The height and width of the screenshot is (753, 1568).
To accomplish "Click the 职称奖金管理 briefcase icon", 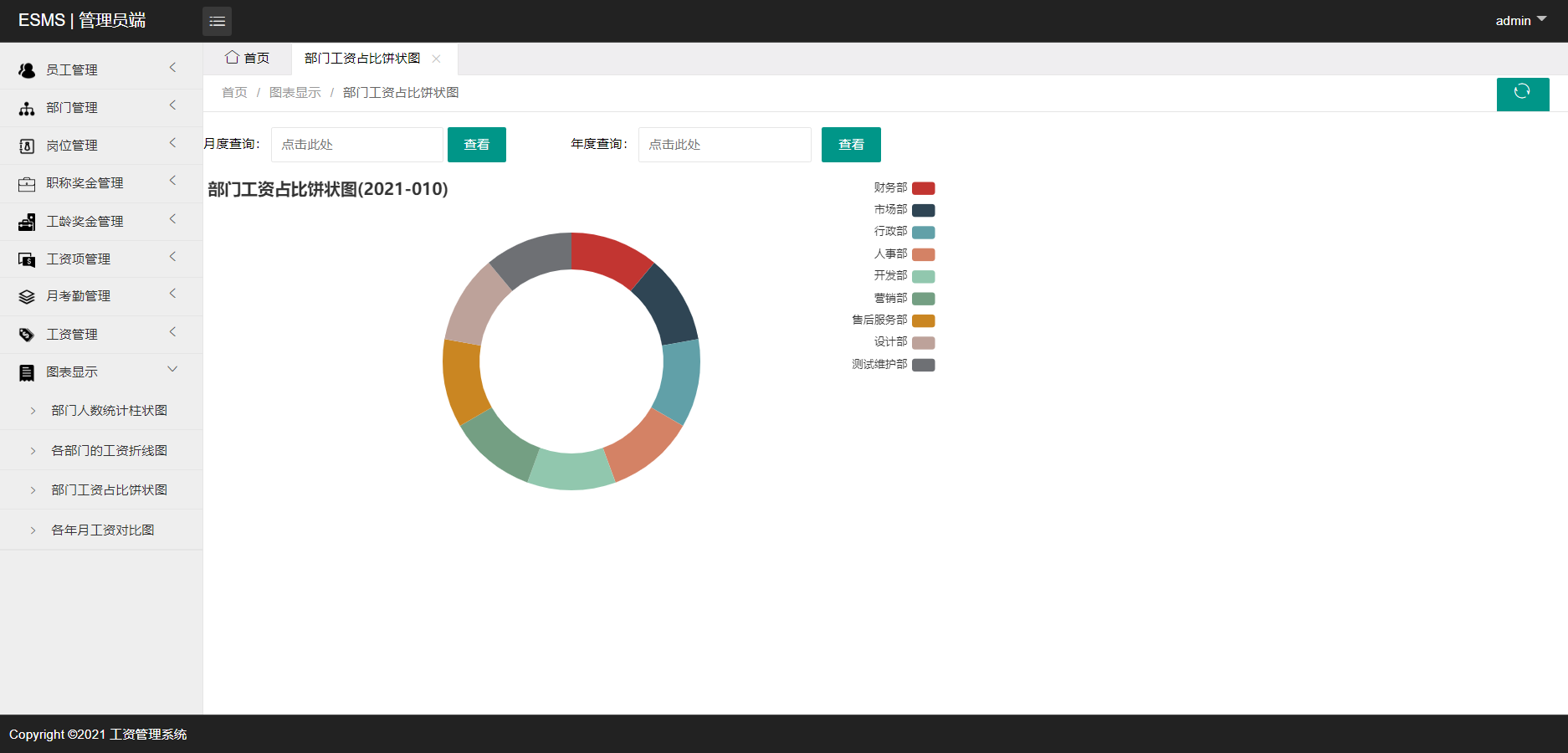I will point(27,183).
